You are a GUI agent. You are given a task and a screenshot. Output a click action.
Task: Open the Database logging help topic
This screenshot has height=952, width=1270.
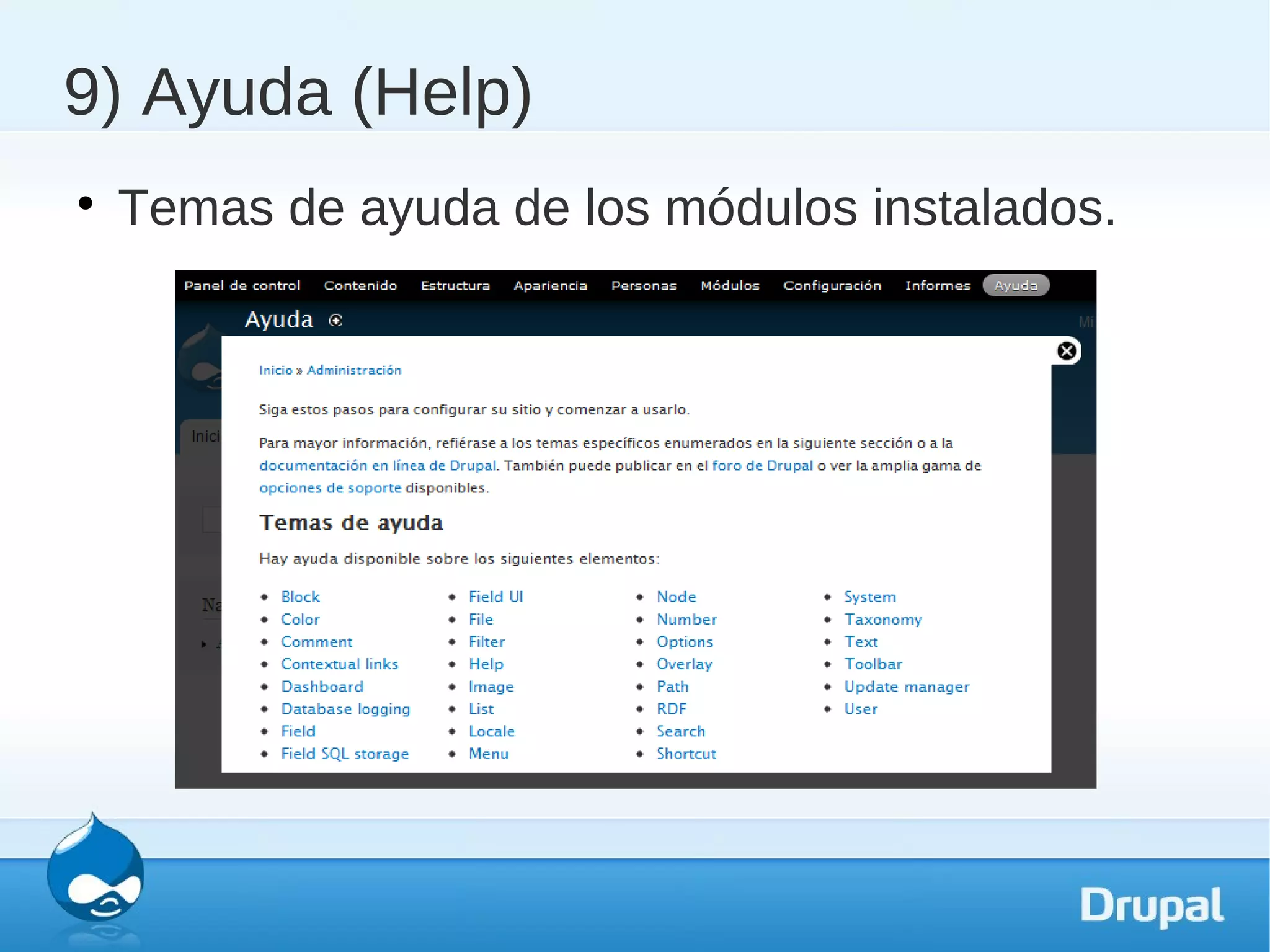[x=345, y=709]
